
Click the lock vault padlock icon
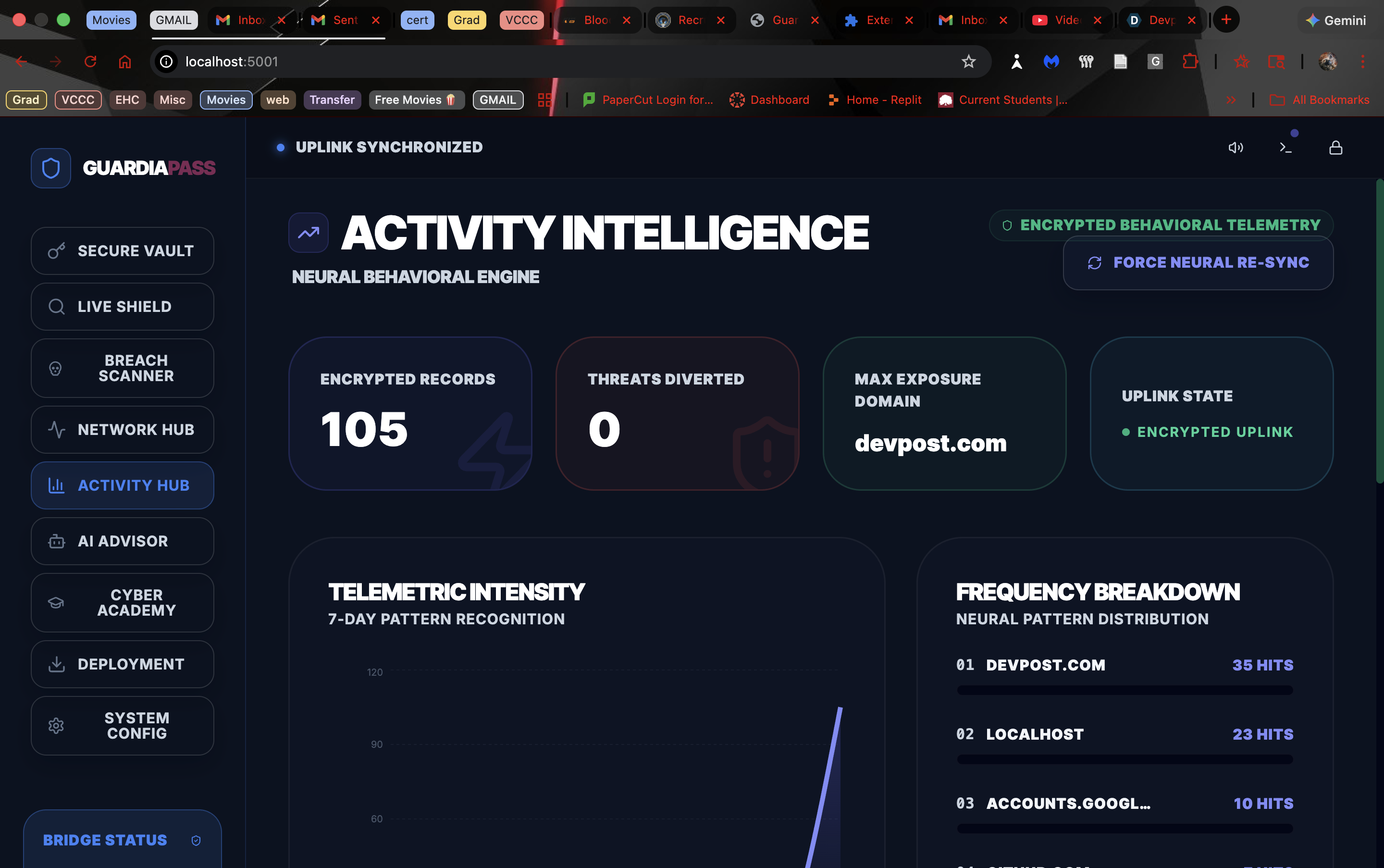(1335, 148)
